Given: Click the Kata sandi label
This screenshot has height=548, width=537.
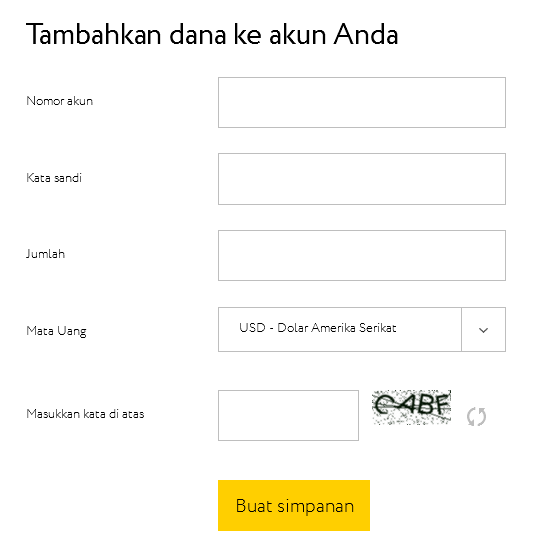Looking at the screenshot, I should coord(54,178).
